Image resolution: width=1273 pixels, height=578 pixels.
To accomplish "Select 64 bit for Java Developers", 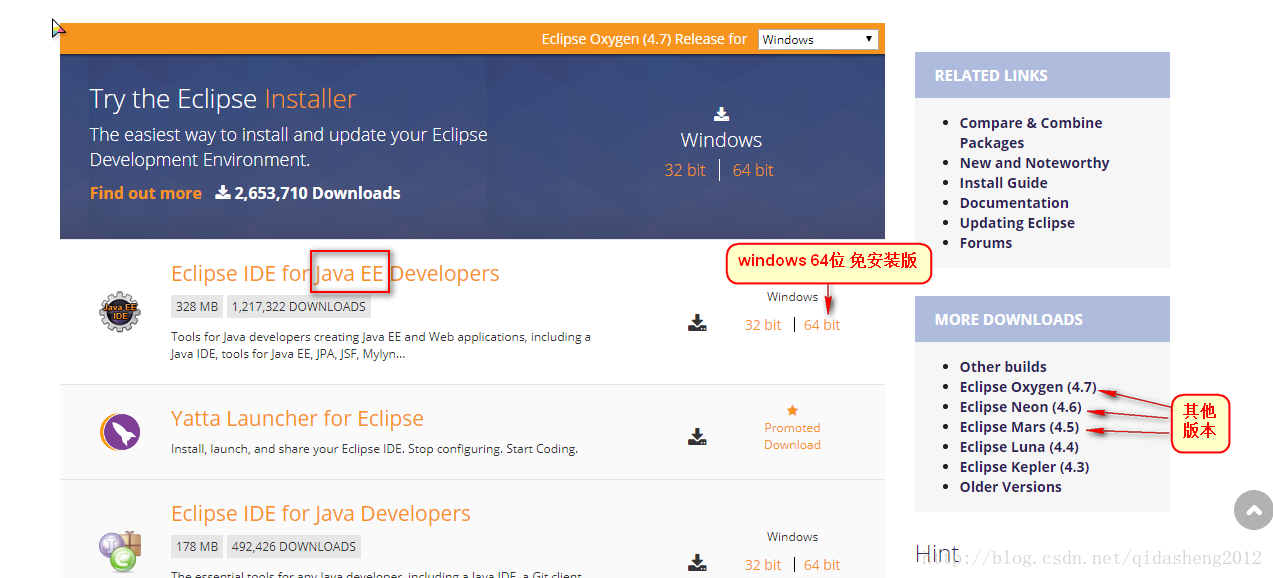I will (822, 565).
